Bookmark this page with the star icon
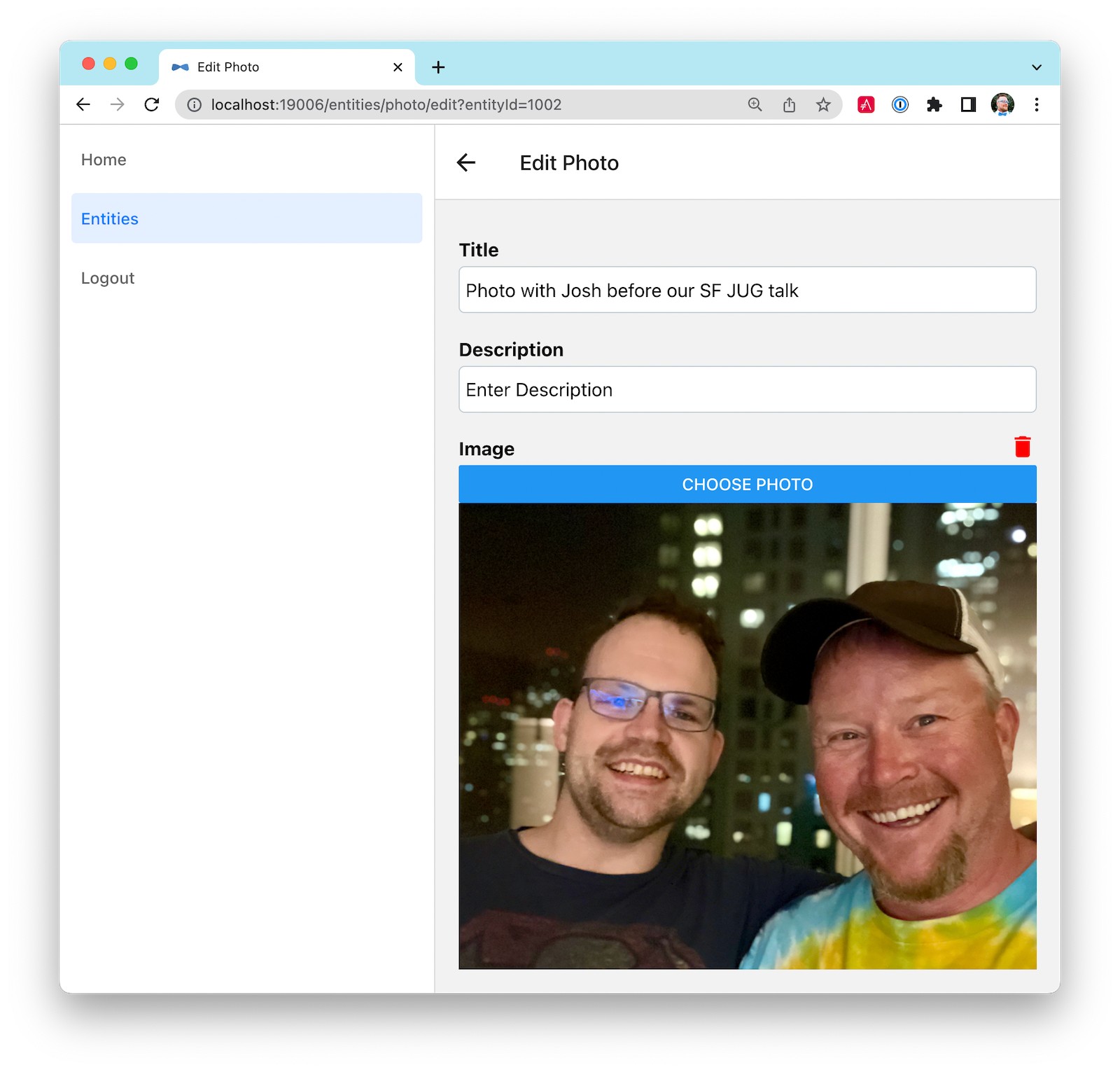This screenshot has height=1072, width=1120. (823, 105)
